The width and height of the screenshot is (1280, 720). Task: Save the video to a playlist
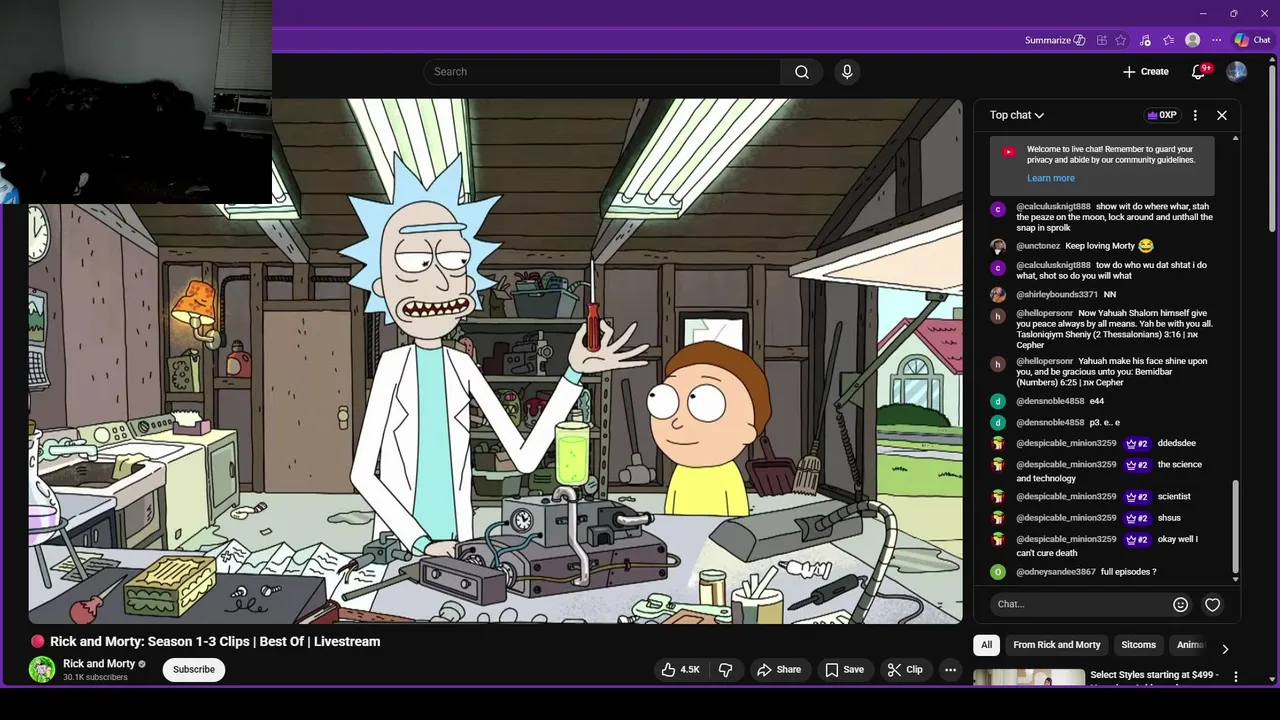click(844, 670)
